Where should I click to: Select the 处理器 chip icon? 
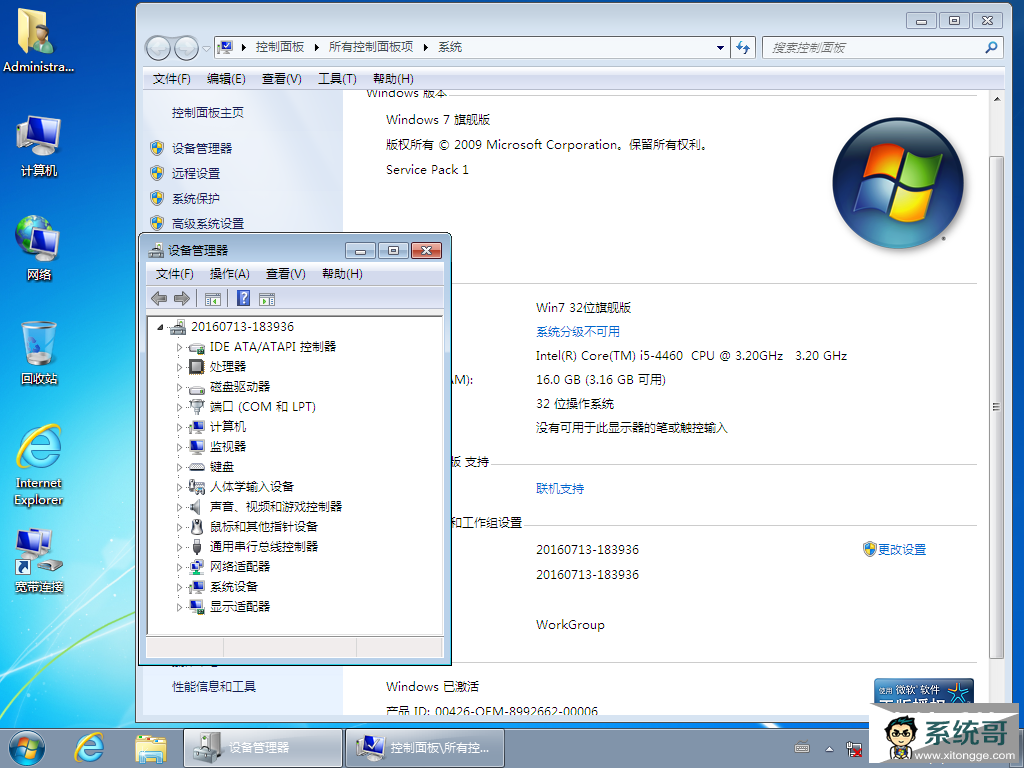pos(197,367)
